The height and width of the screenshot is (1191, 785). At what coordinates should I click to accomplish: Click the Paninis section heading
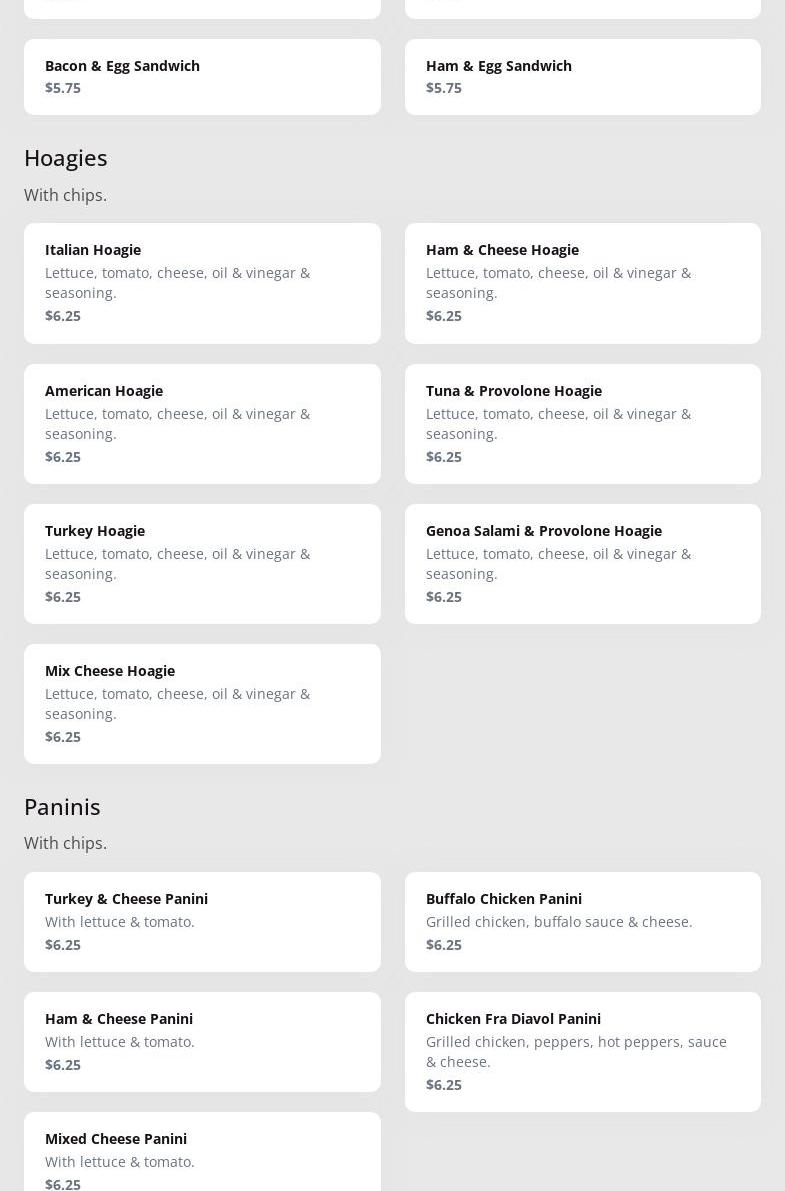[x=62, y=807]
